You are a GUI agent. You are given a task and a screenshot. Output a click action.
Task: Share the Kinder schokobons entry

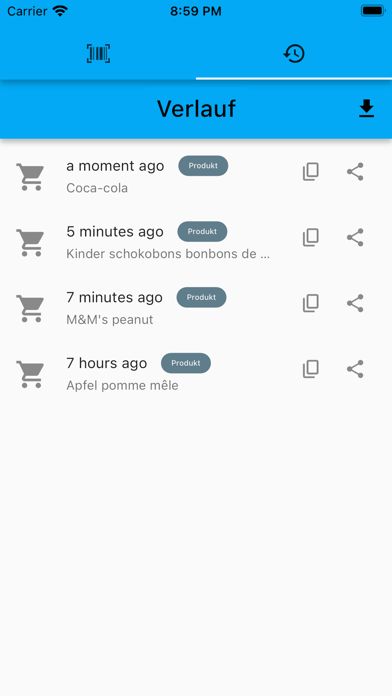[x=355, y=237]
